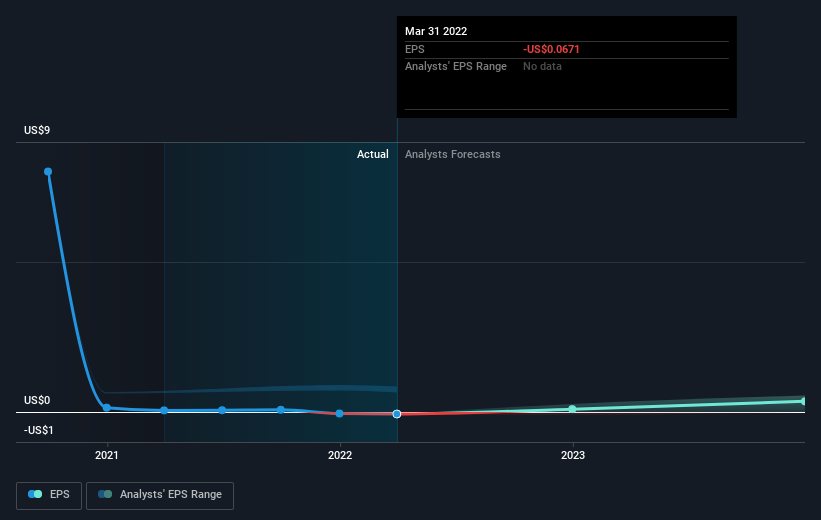Toggle the EPS legend button
The width and height of the screenshot is (821, 520).
point(49,495)
